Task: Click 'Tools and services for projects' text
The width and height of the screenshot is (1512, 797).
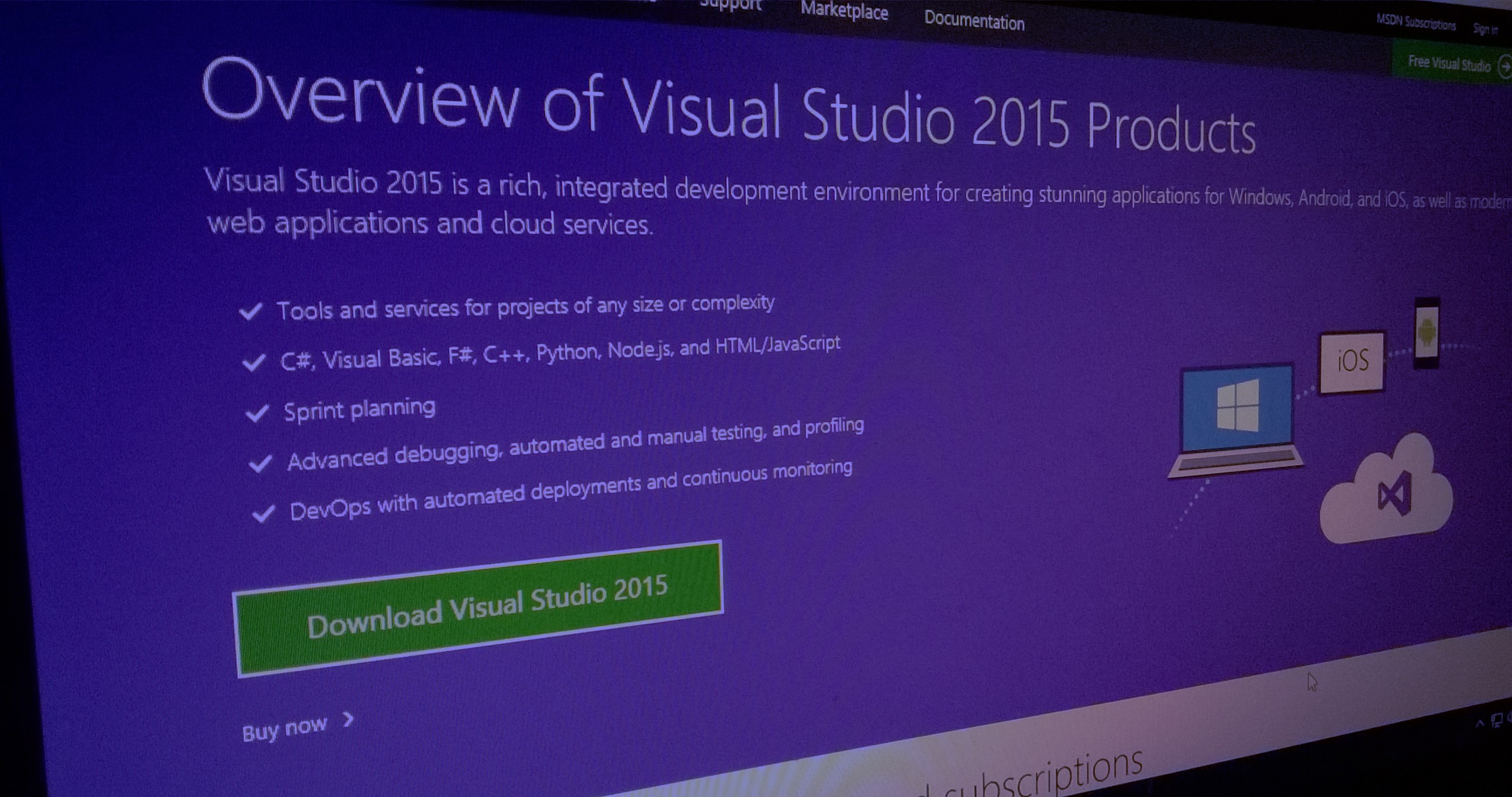Action: 525,308
